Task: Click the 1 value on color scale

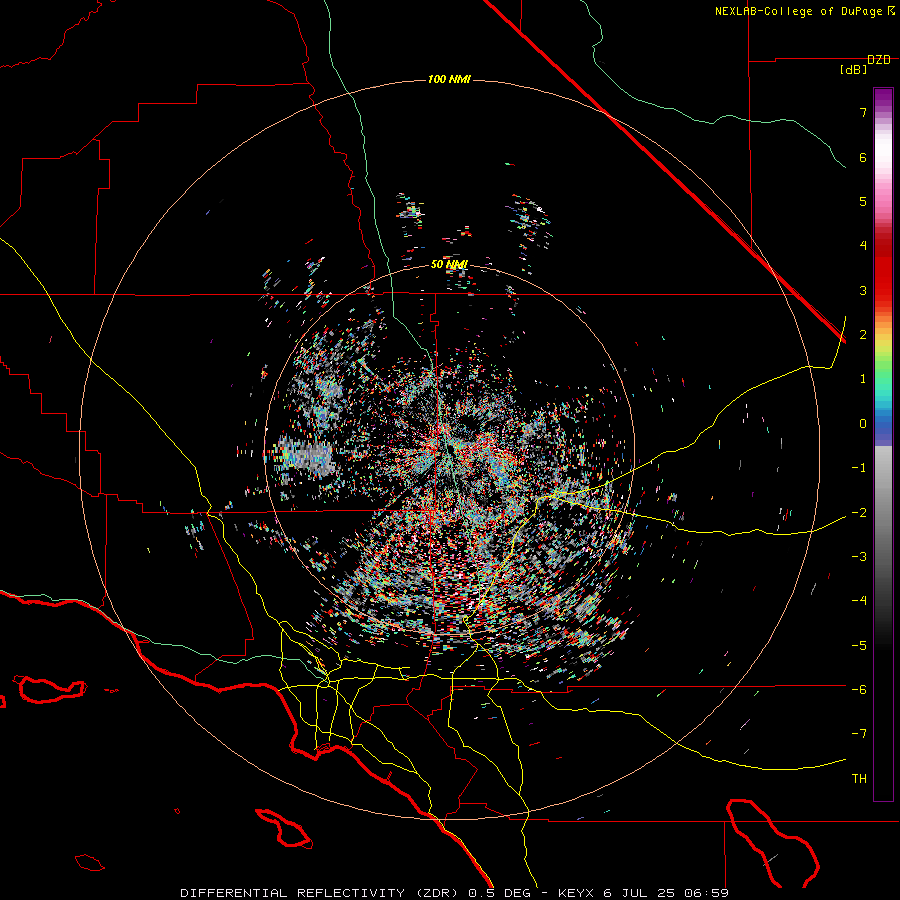Action: [x=863, y=379]
